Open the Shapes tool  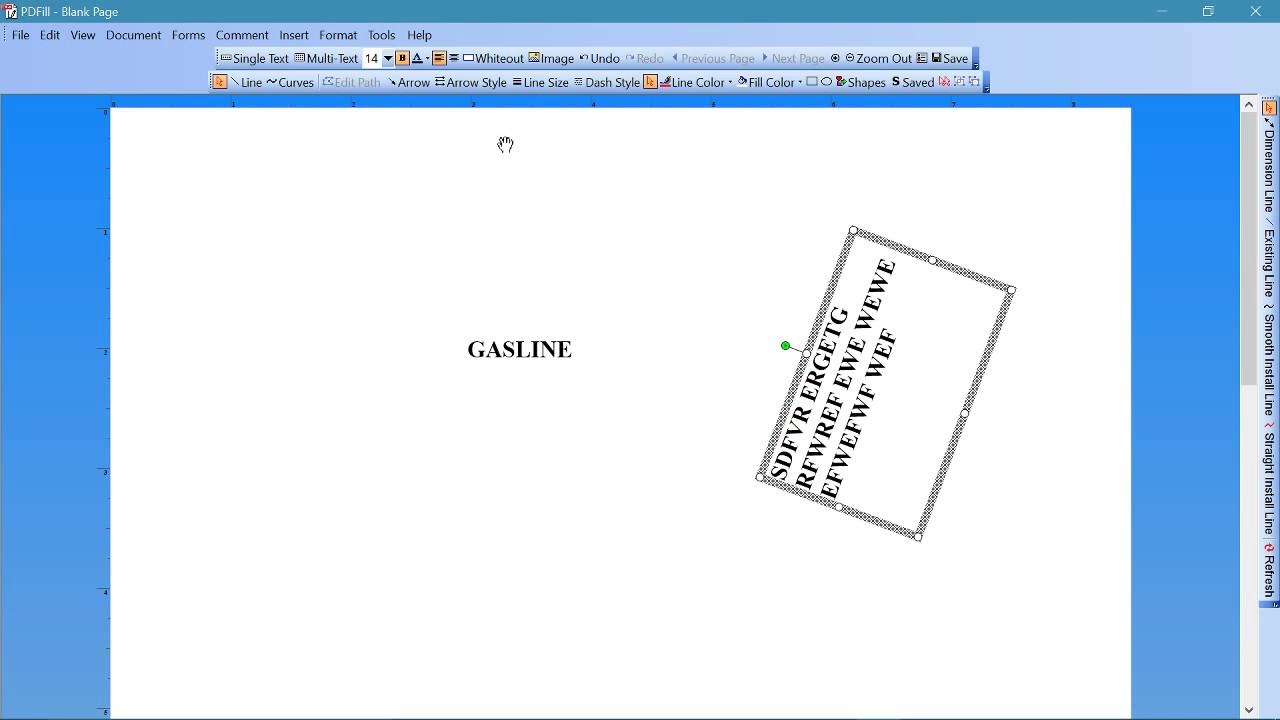click(x=860, y=82)
